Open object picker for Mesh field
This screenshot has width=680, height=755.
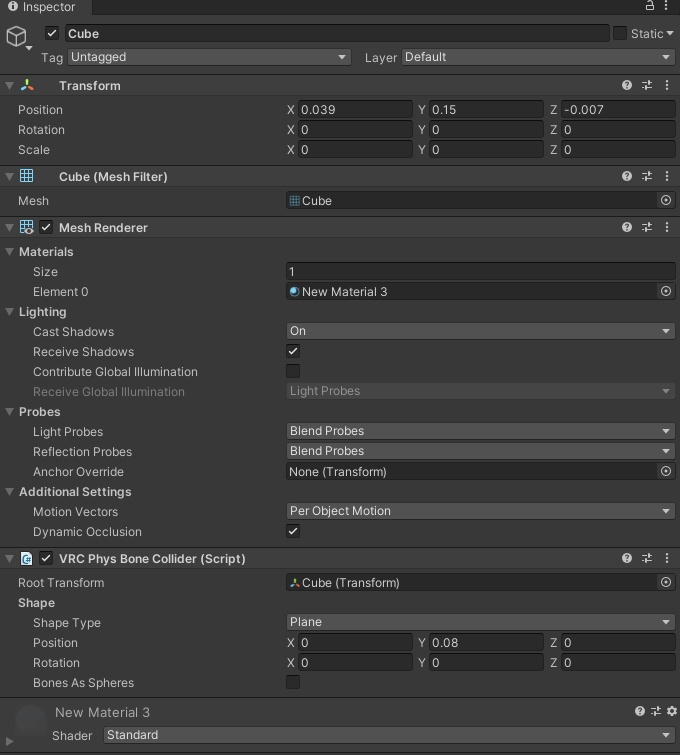click(666, 200)
